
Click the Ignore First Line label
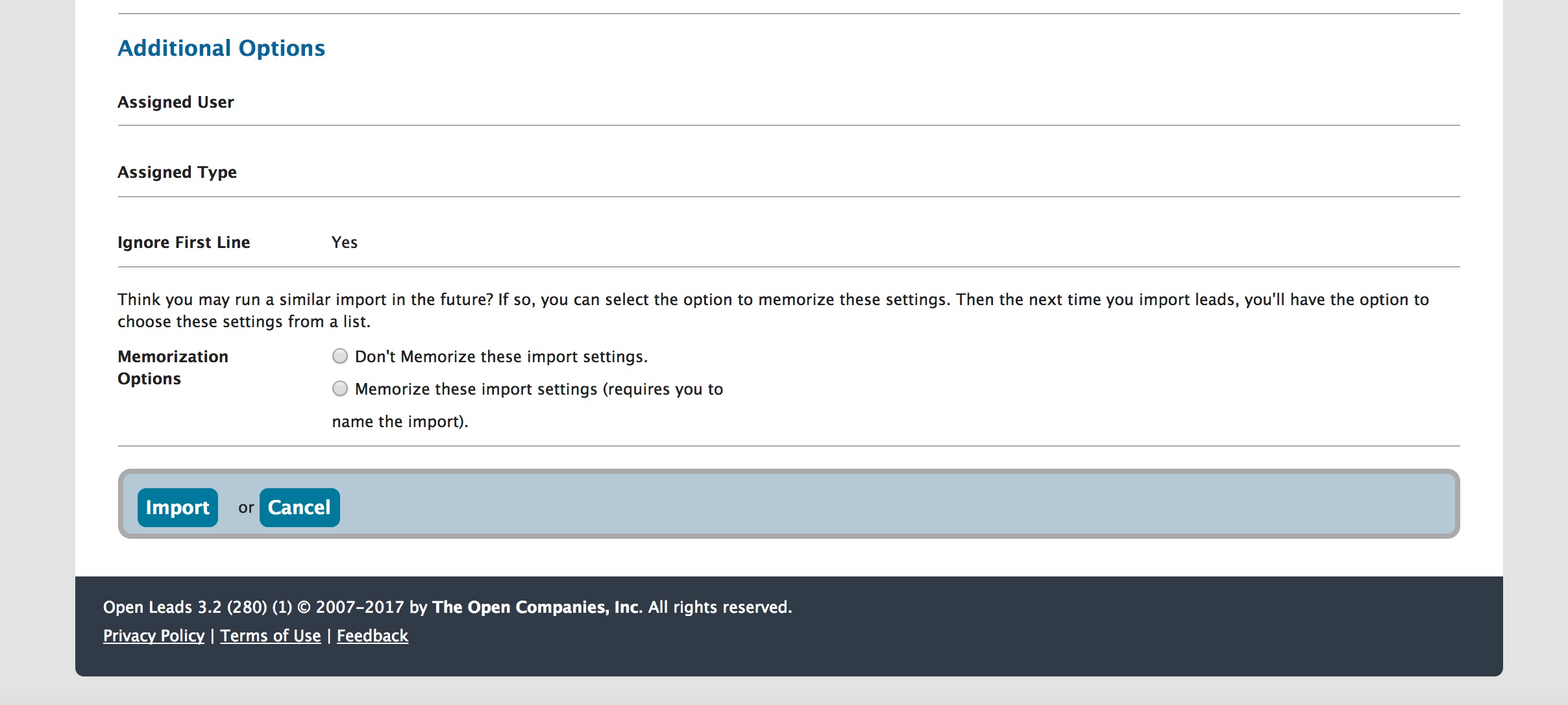tap(184, 243)
